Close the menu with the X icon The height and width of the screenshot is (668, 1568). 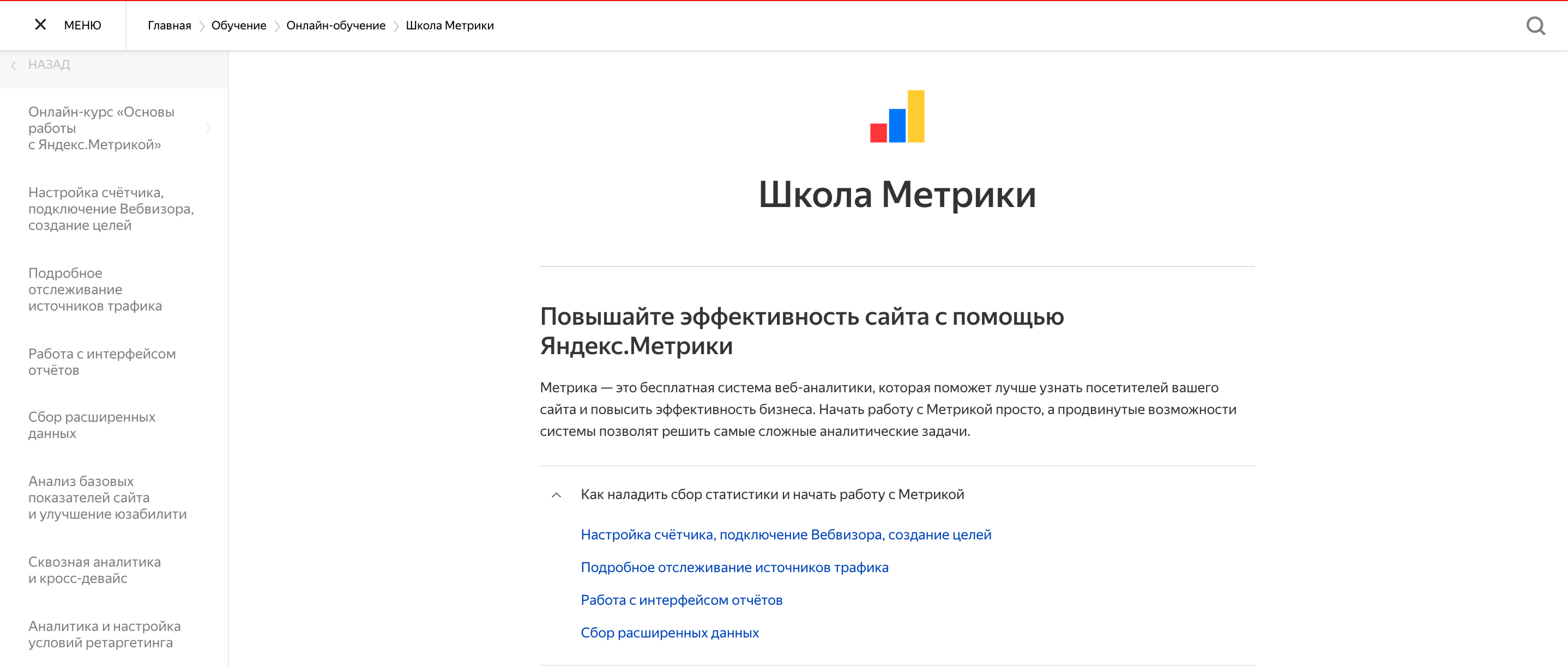[40, 25]
